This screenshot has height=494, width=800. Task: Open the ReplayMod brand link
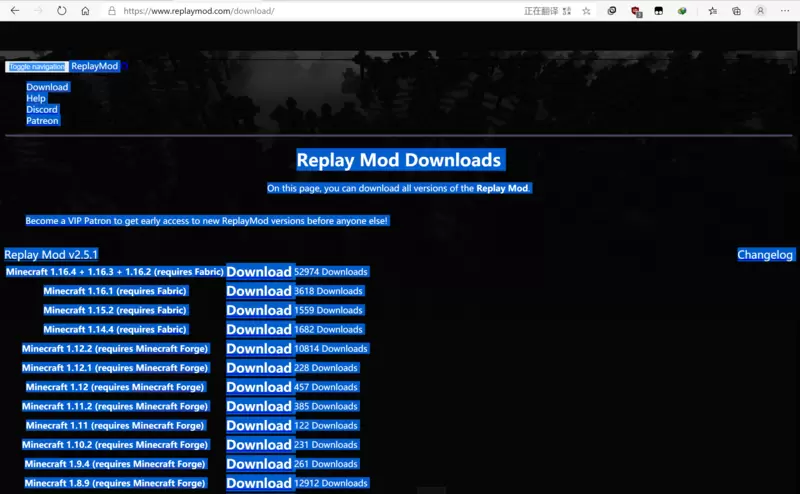(95, 66)
